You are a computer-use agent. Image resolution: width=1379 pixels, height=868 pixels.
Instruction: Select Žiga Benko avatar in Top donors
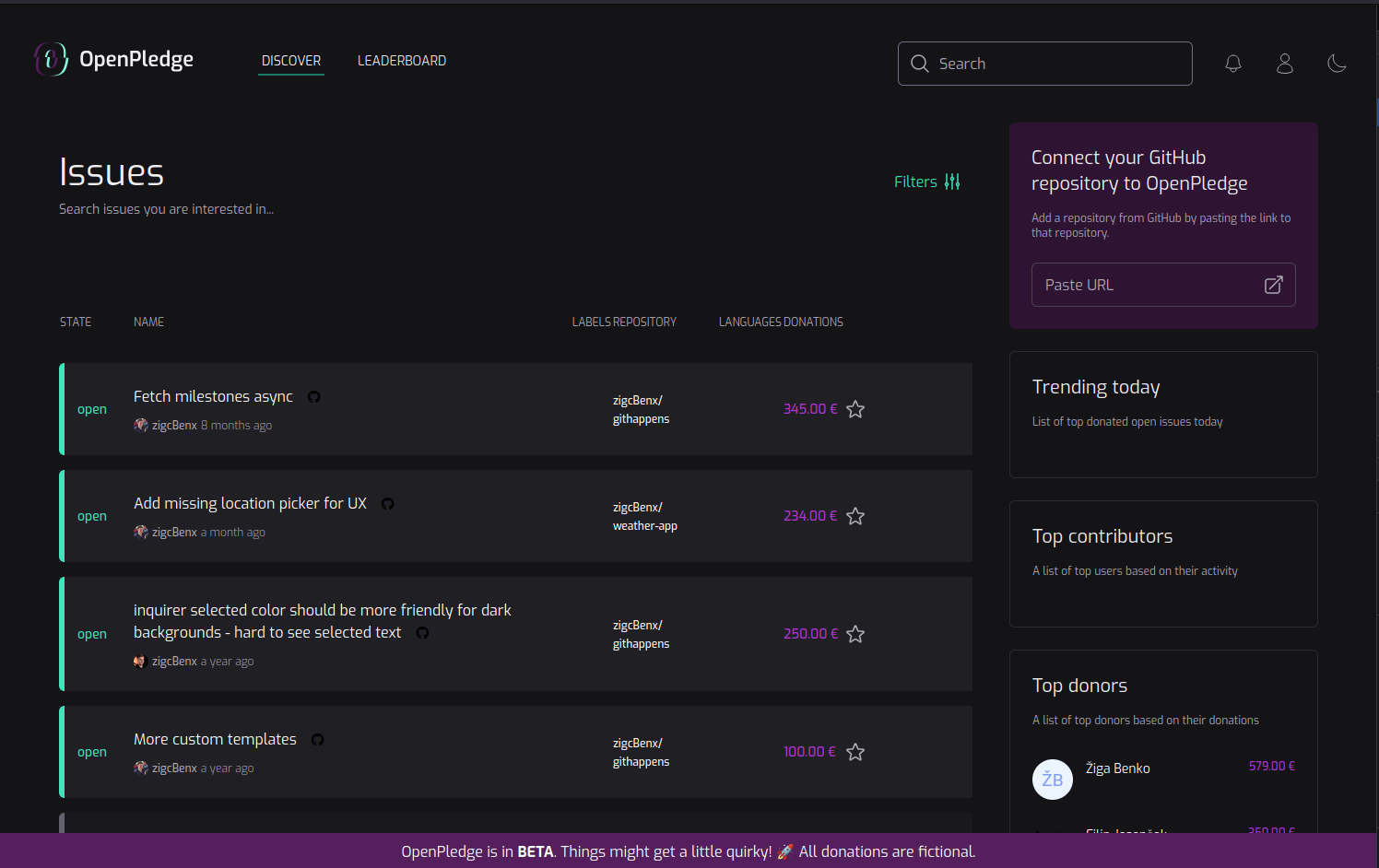[1052, 780]
